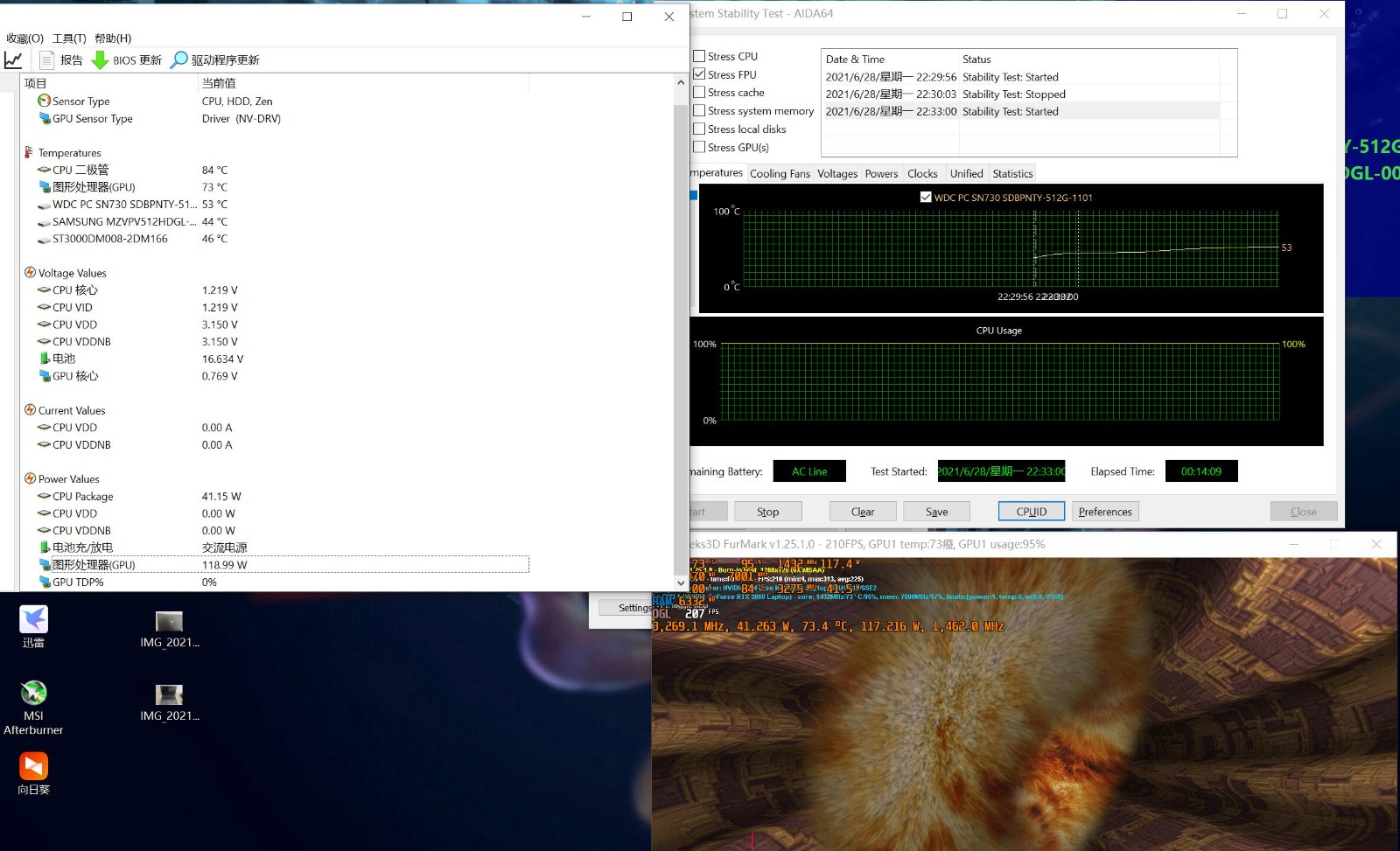Select the CPU VDDNB power row
Screen dimensions: 1400x851
[x=275, y=530]
